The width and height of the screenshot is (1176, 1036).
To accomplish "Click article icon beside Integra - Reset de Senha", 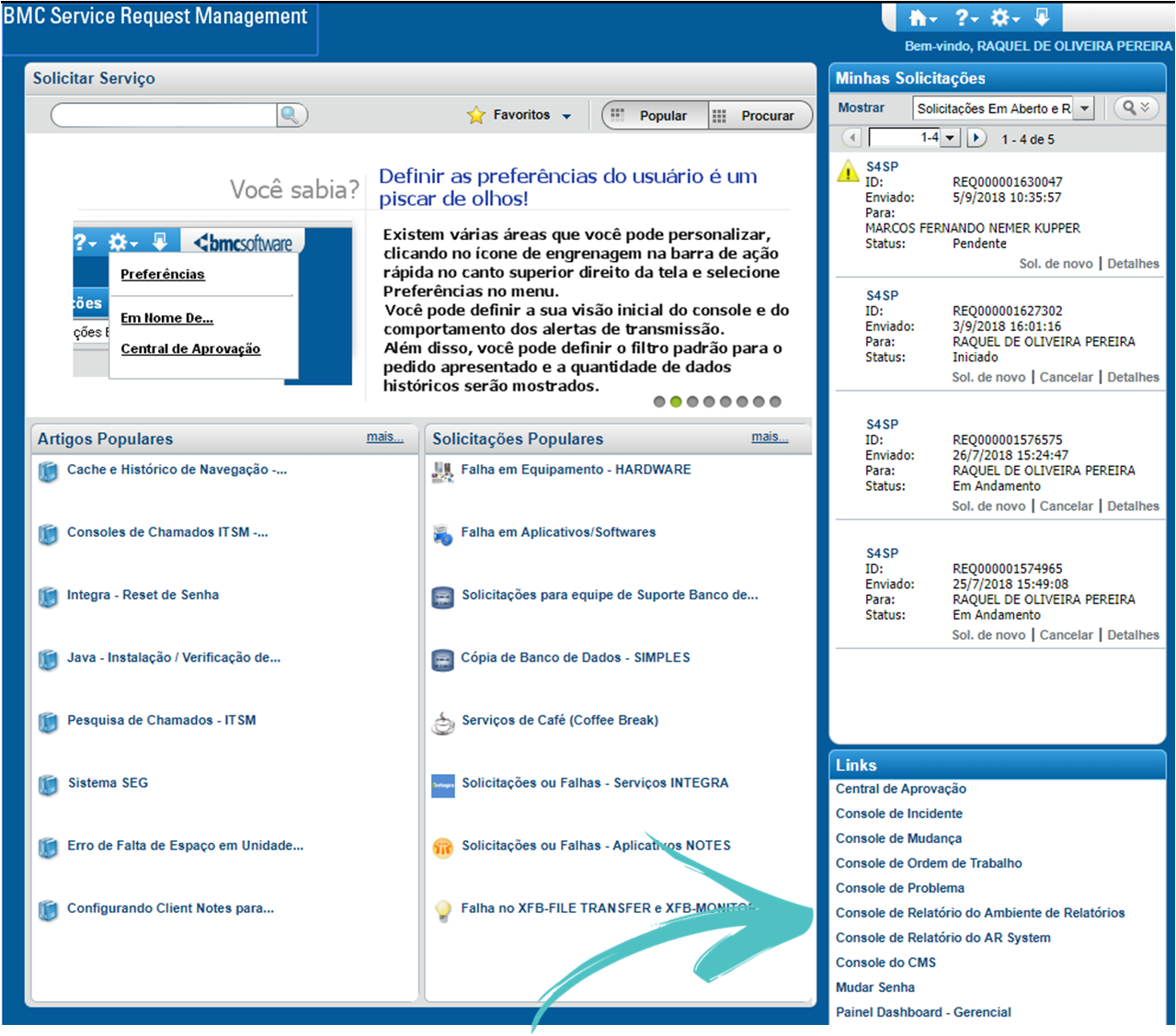I will (48, 598).
